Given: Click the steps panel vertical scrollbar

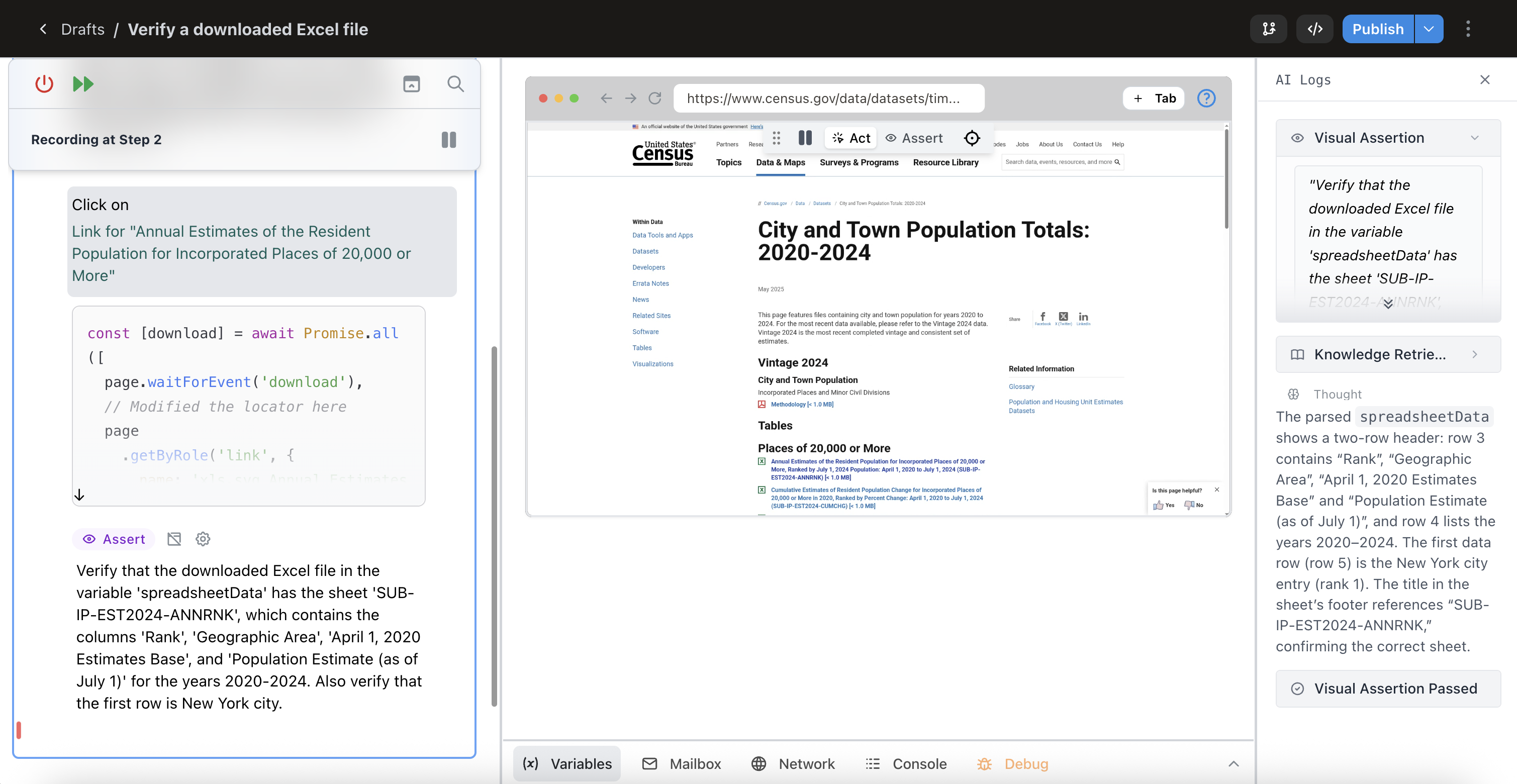Looking at the screenshot, I should 494,526.
